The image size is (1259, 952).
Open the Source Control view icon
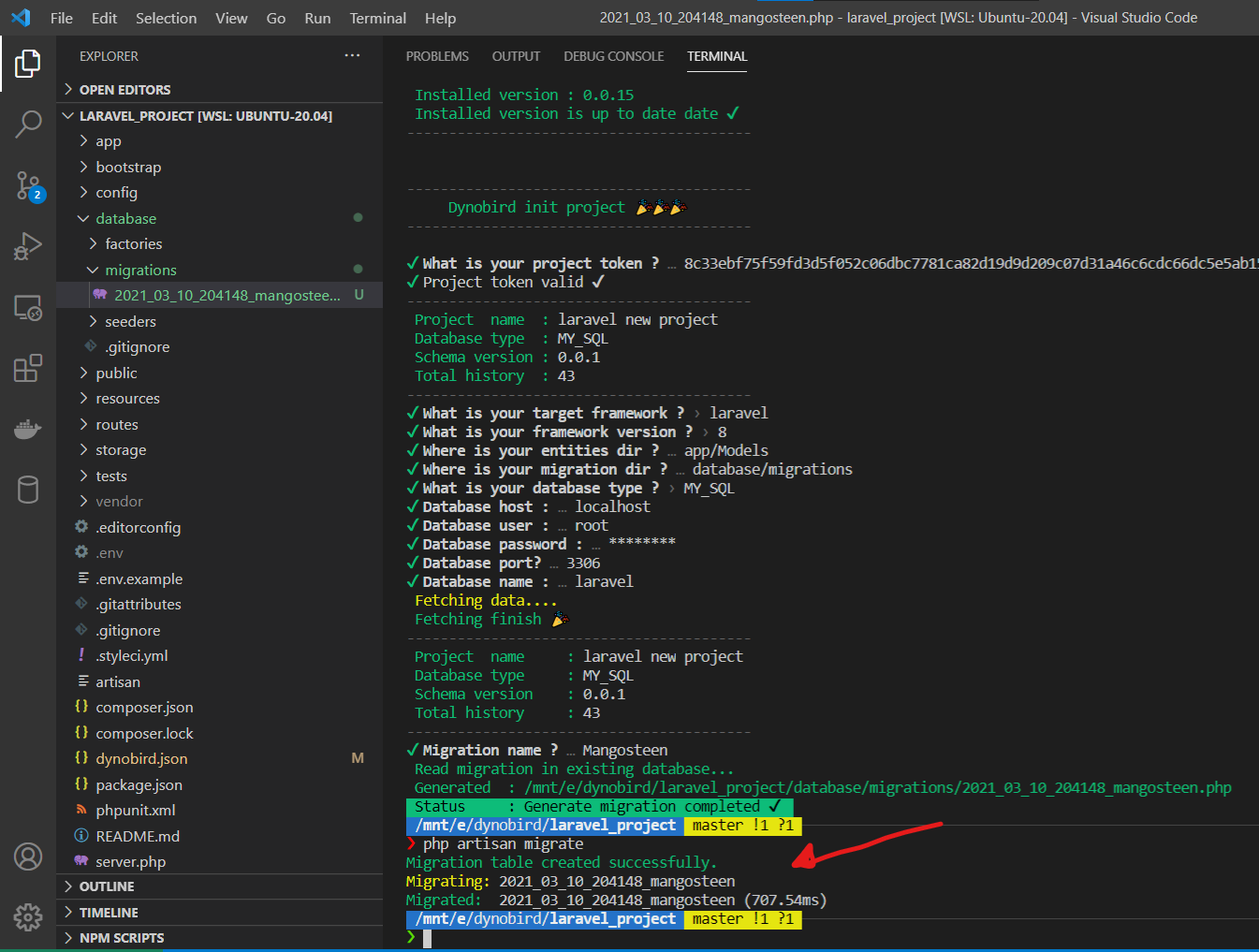point(28,185)
